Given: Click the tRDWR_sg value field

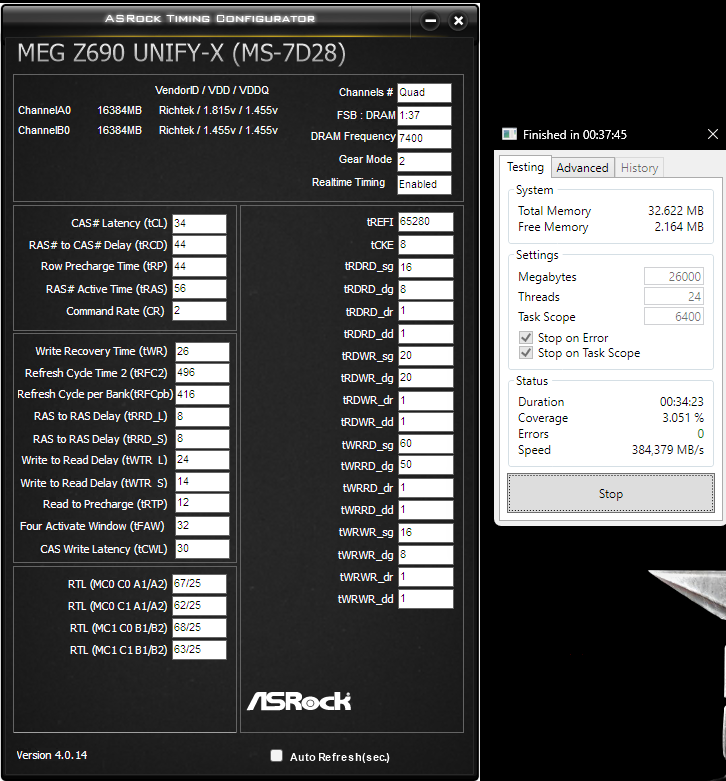Looking at the screenshot, I should 426,356.
